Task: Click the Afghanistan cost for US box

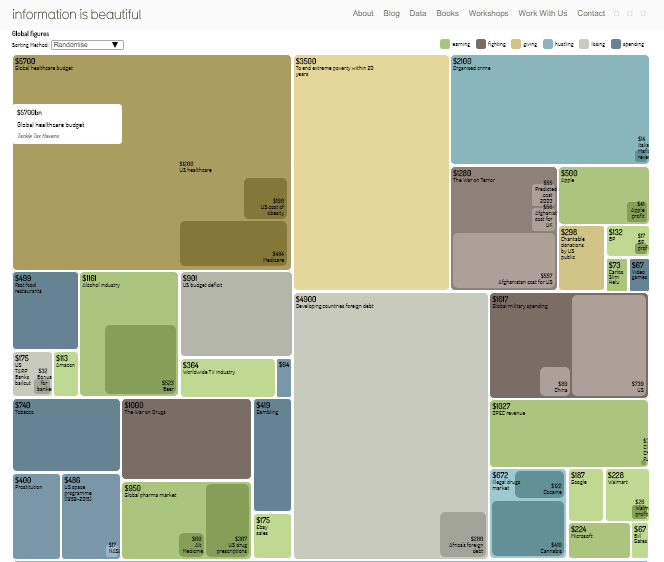Action: (504, 260)
